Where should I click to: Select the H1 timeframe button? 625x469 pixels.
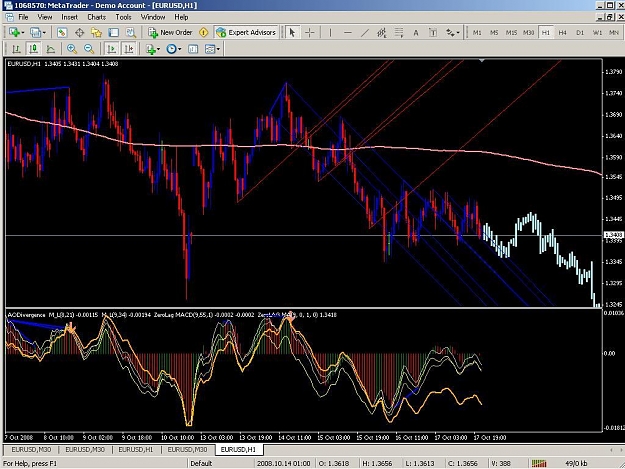(546, 33)
